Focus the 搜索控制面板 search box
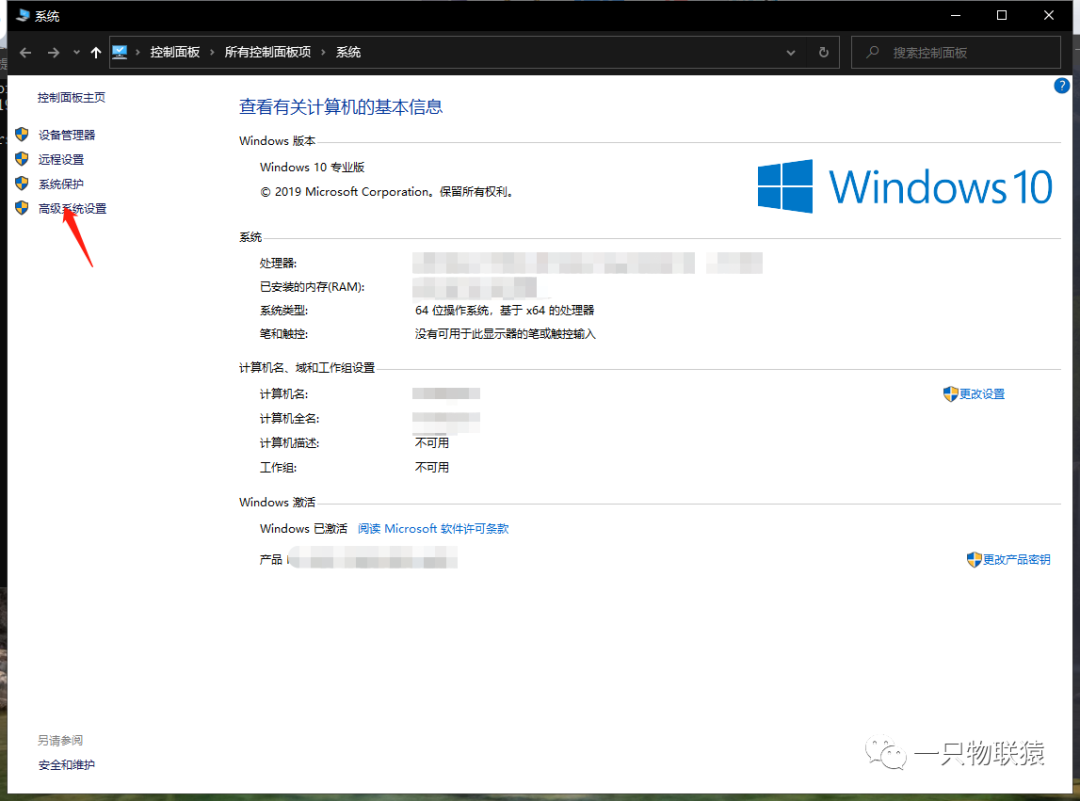The height and width of the screenshot is (801, 1080). point(956,52)
